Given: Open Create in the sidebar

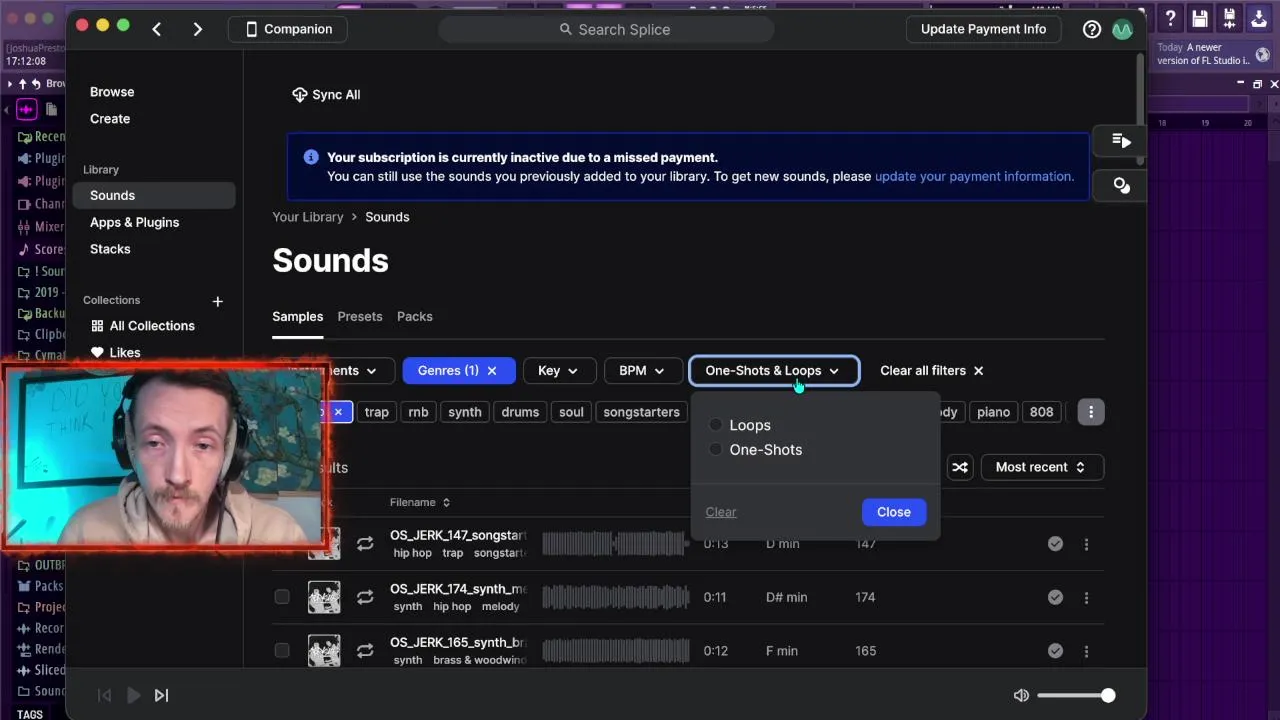Looking at the screenshot, I should click(110, 118).
